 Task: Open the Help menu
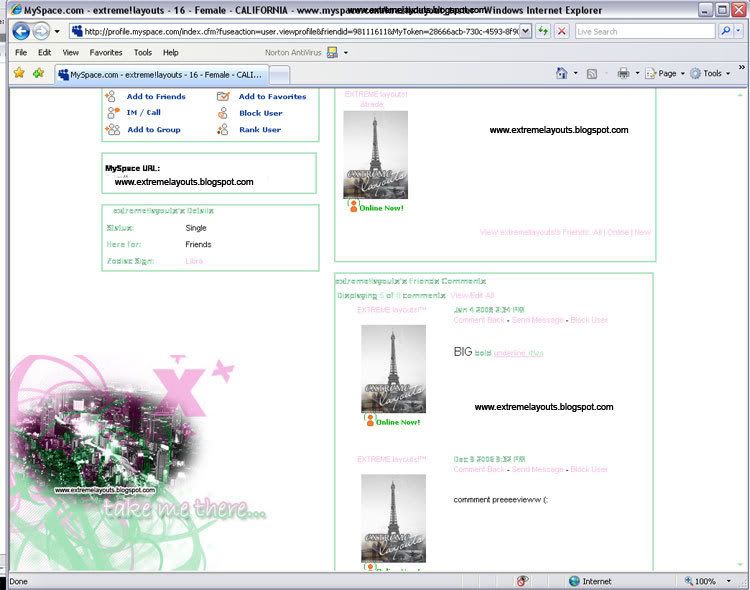coord(170,53)
